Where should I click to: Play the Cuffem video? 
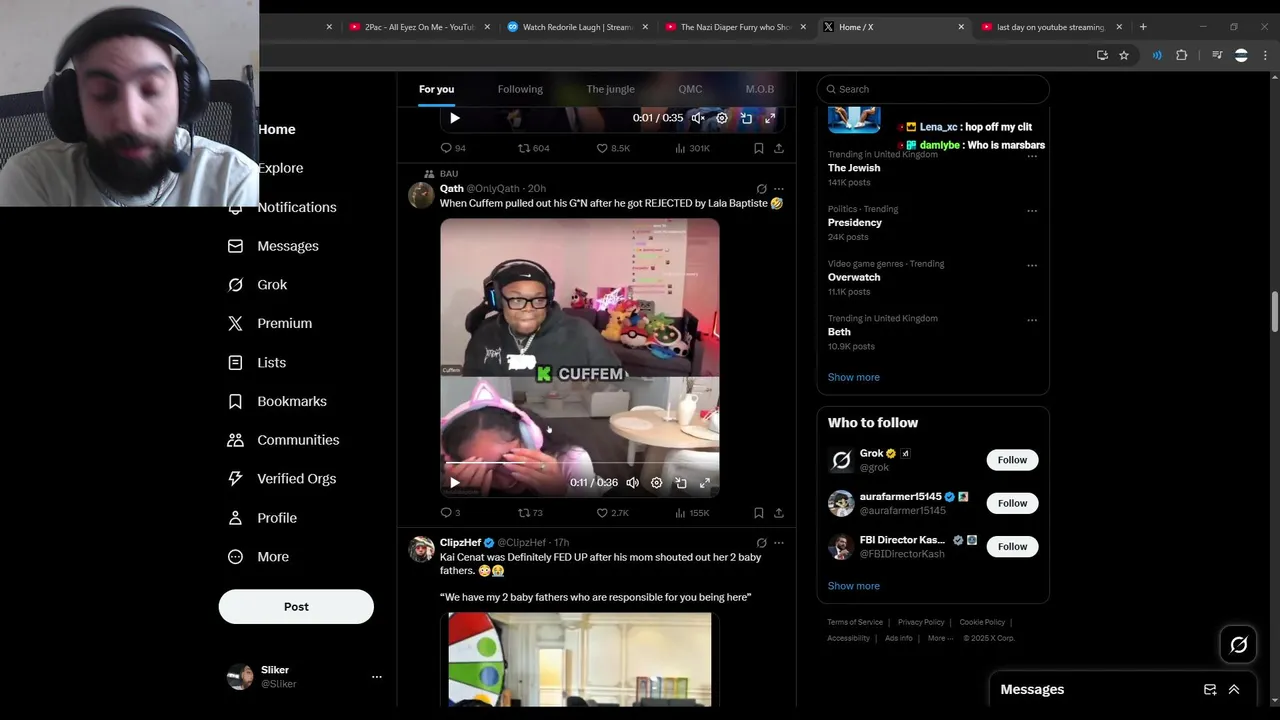coord(454,482)
